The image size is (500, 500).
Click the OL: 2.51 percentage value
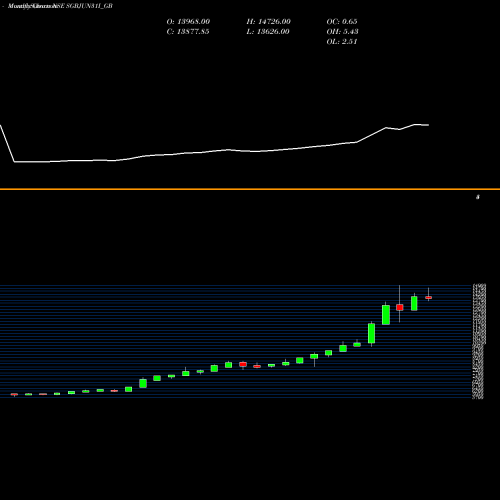pos(342,42)
